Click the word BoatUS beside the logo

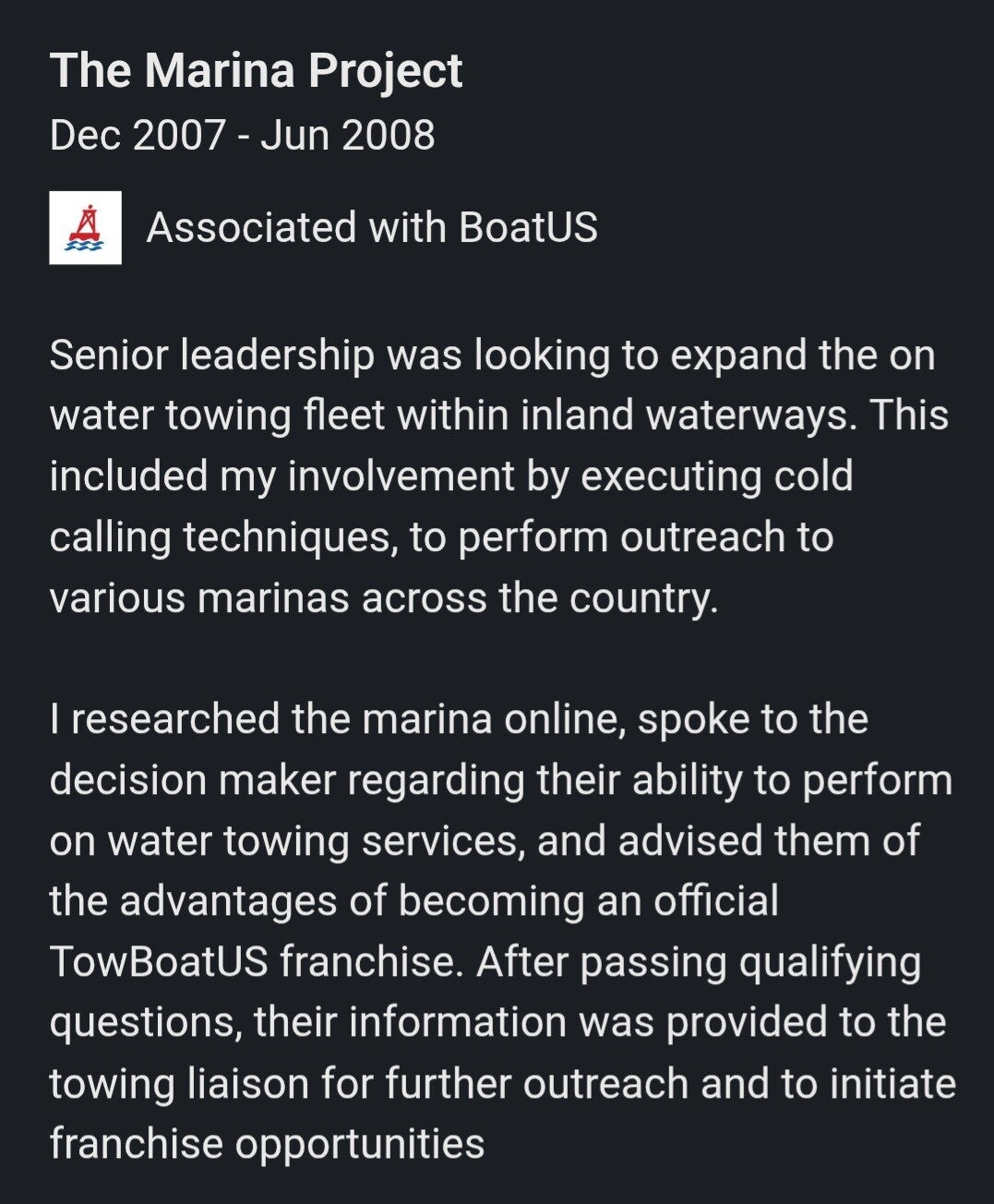click(528, 228)
